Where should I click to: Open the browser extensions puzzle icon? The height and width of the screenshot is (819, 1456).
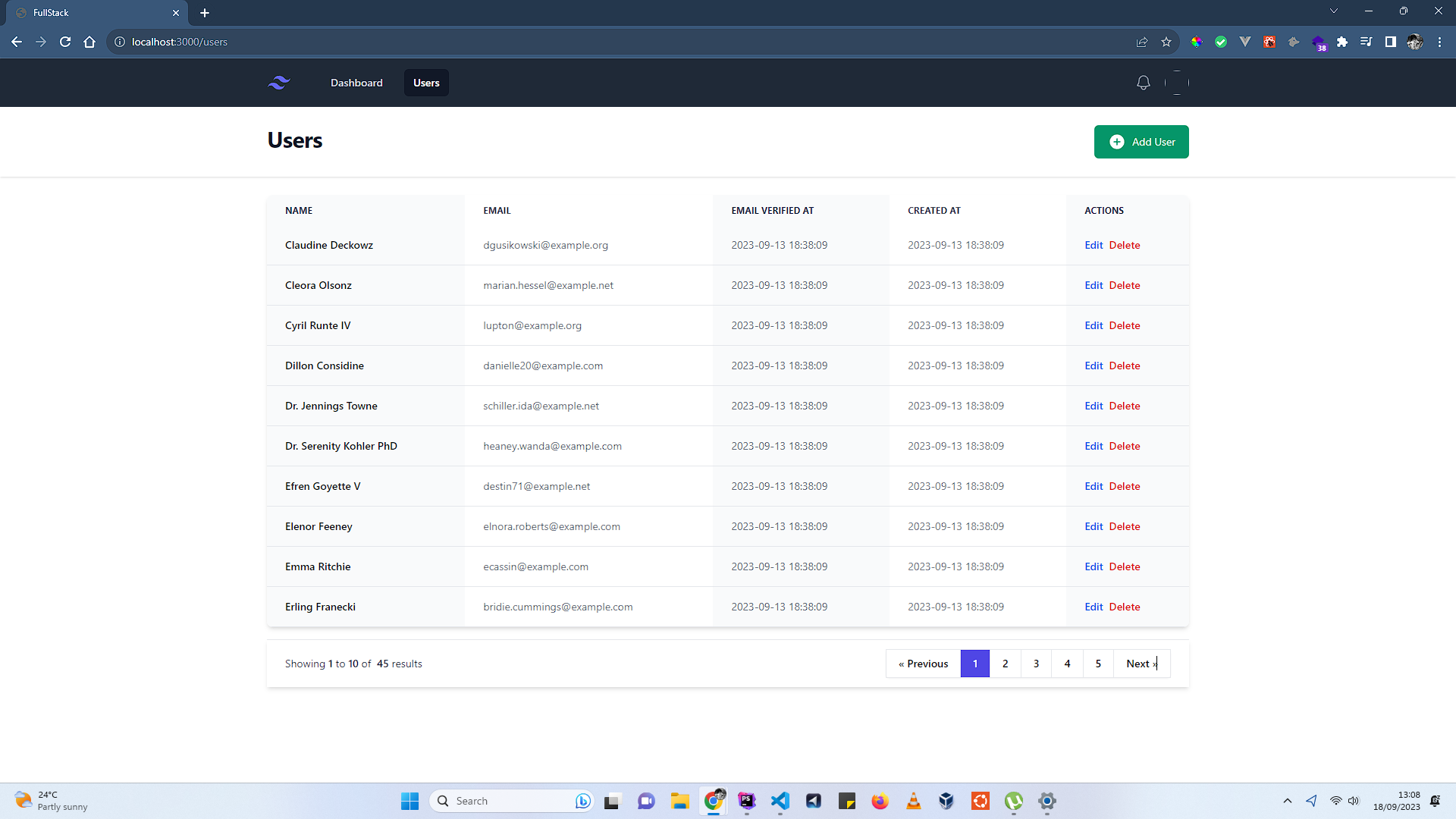click(1342, 42)
